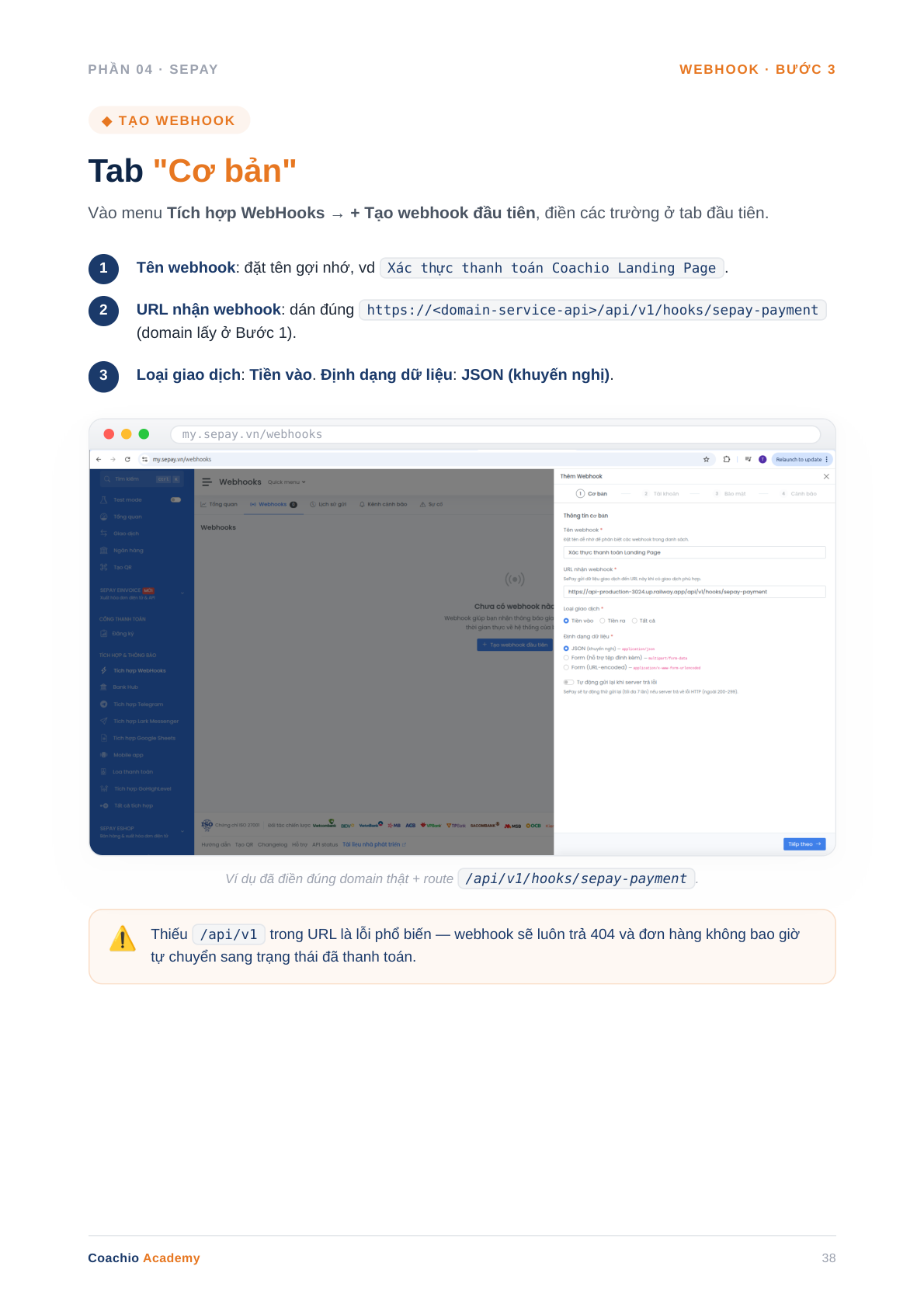
Task: Open the media control icon in browser toolbar
Action: pos(748,459)
